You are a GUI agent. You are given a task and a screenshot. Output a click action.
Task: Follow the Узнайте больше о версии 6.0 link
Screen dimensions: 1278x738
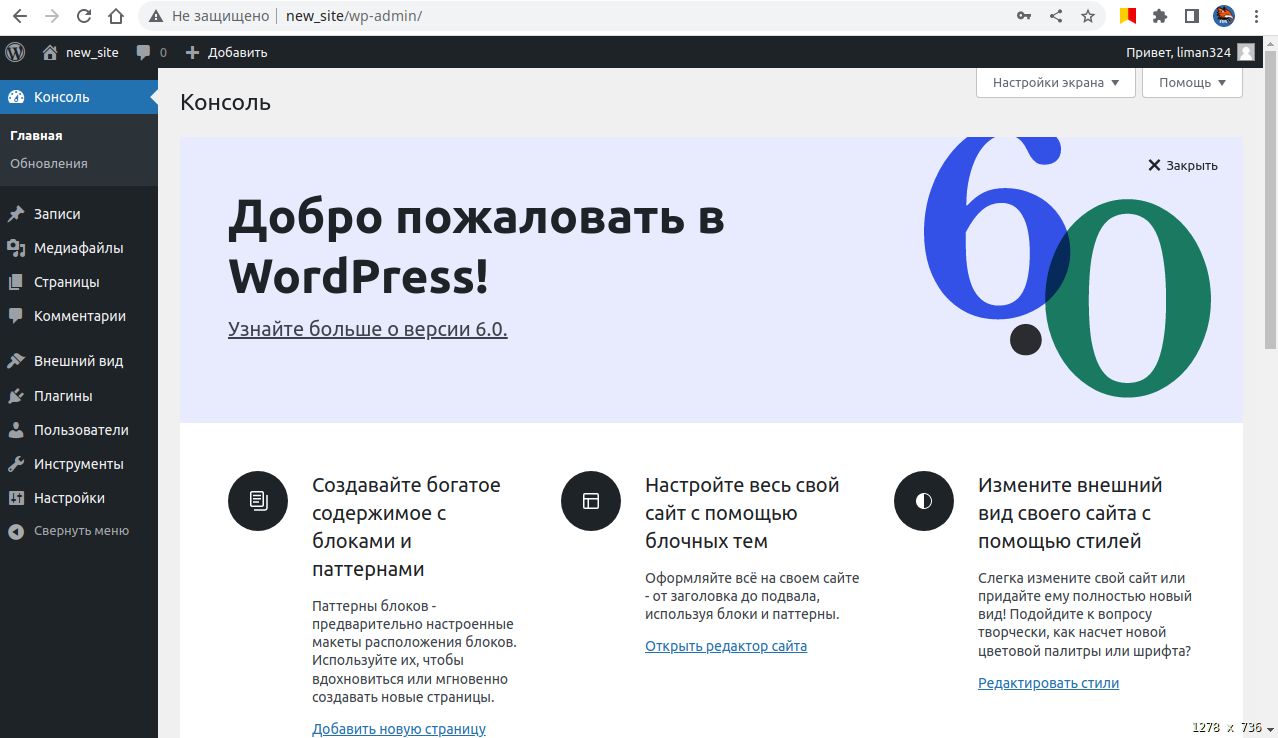[x=367, y=329]
